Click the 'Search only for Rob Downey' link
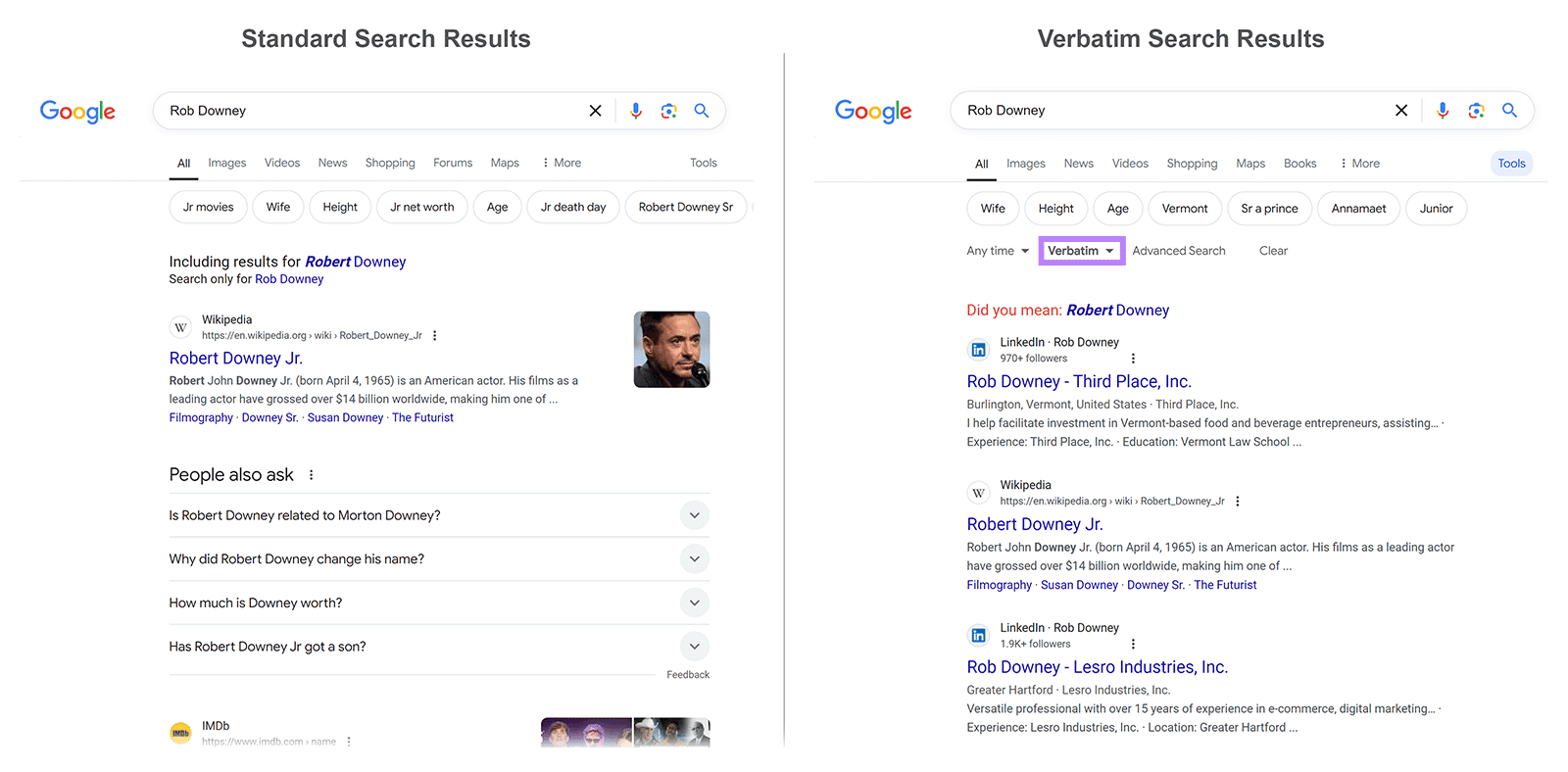Screen dimensions: 1568x772 click(x=289, y=278)
